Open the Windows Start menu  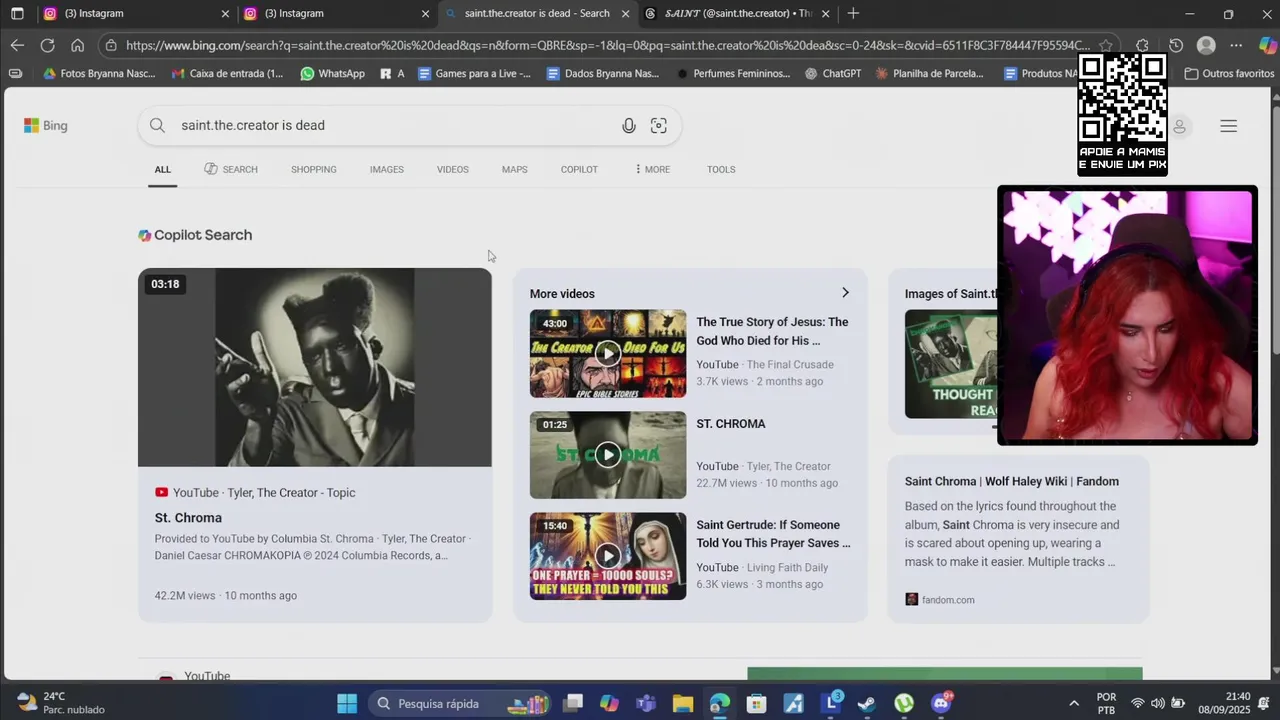click(347, 703)
